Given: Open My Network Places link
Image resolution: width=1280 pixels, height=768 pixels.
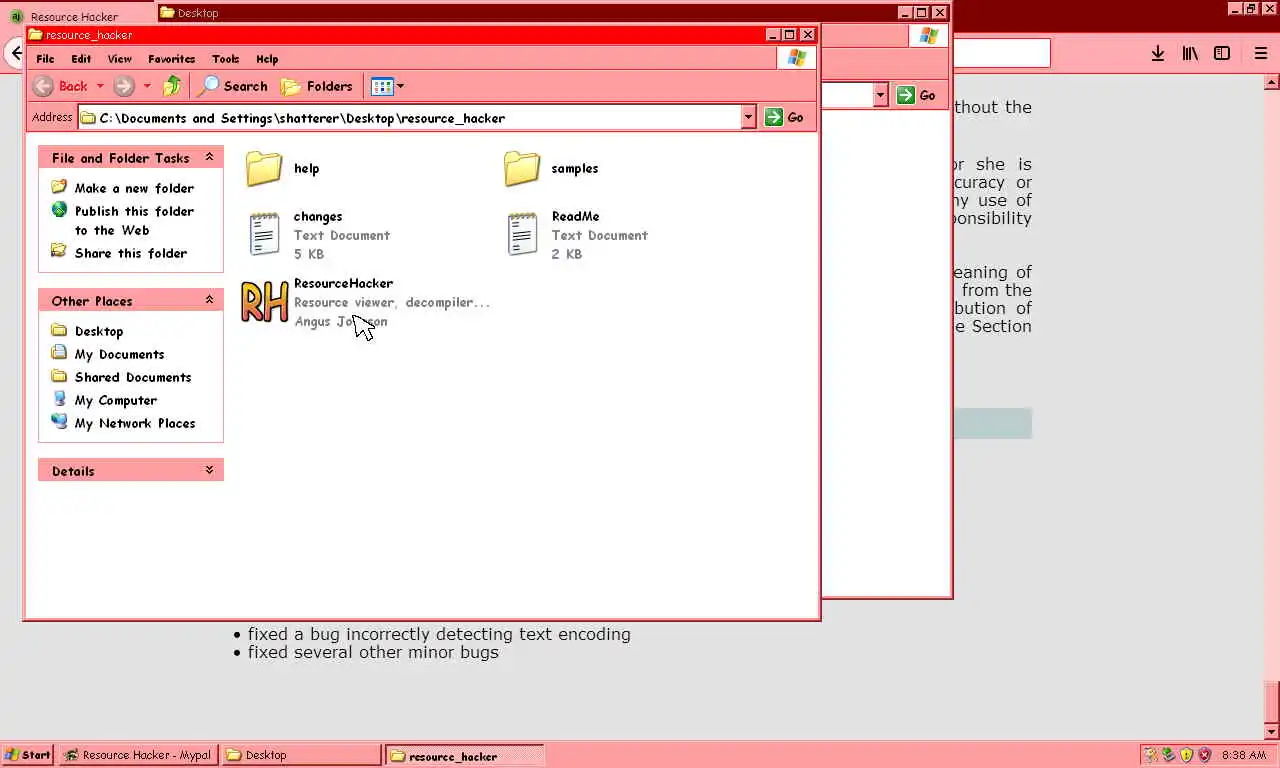Looking at the screenshot, I should pos(135,423).
